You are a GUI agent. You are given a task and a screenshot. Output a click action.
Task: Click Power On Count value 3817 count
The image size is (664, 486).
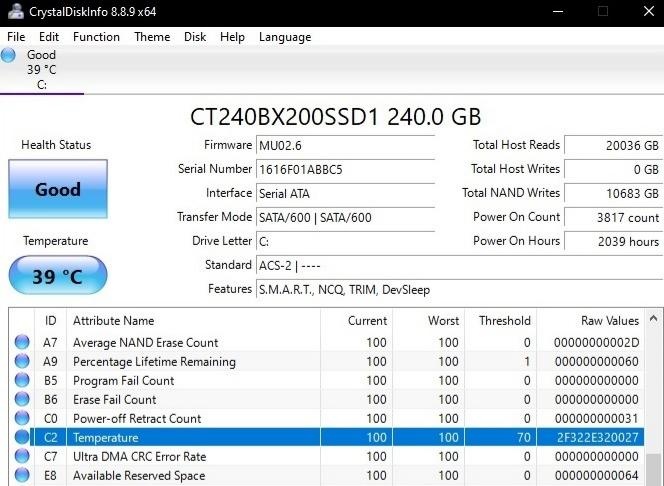point(613,218)
